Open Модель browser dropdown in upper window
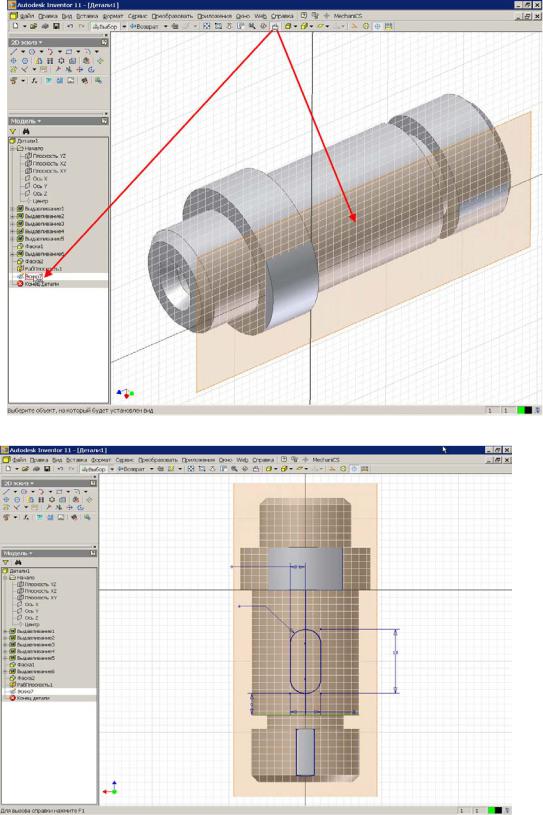 (39, 121)
